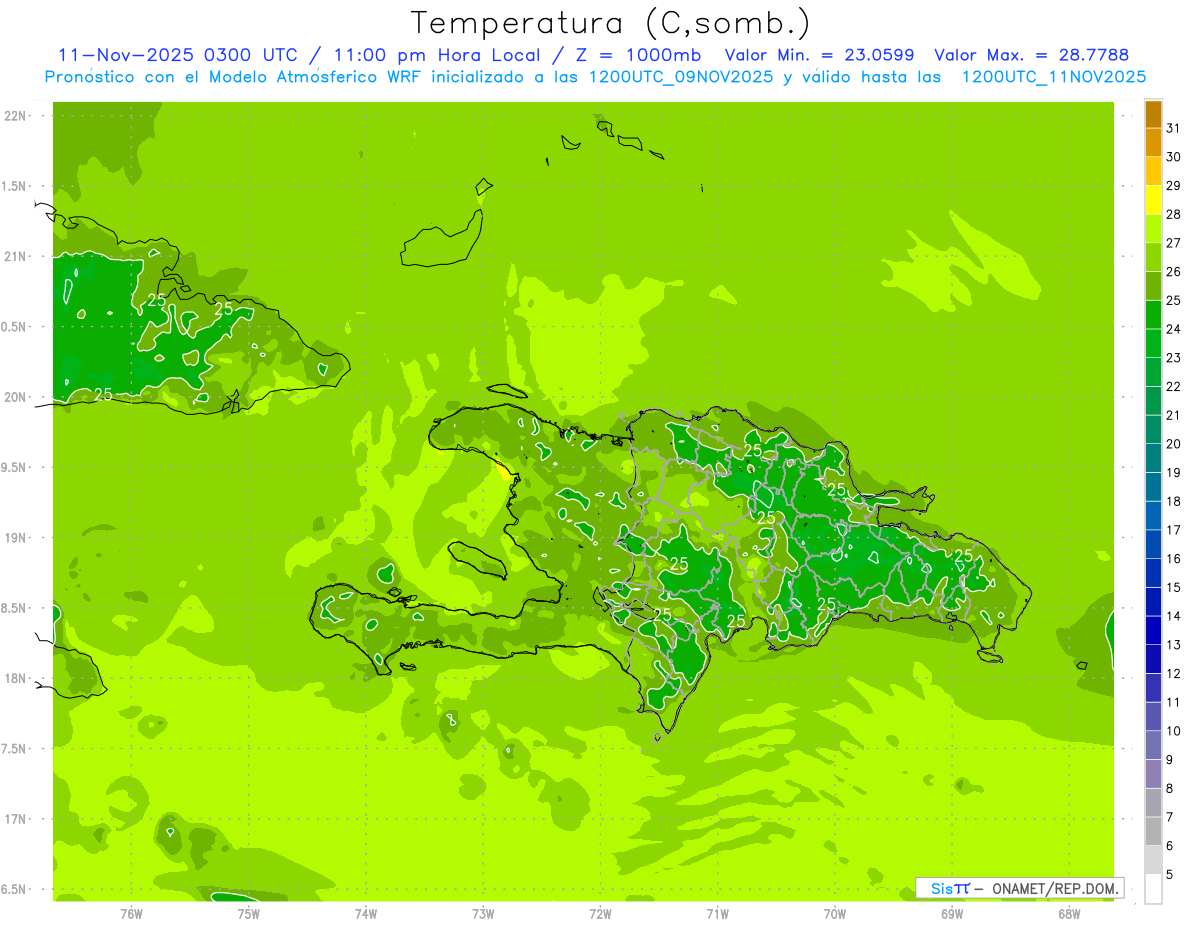Click the color scale label "5"
1200x927 pixels.
[x=1170, y=875]
